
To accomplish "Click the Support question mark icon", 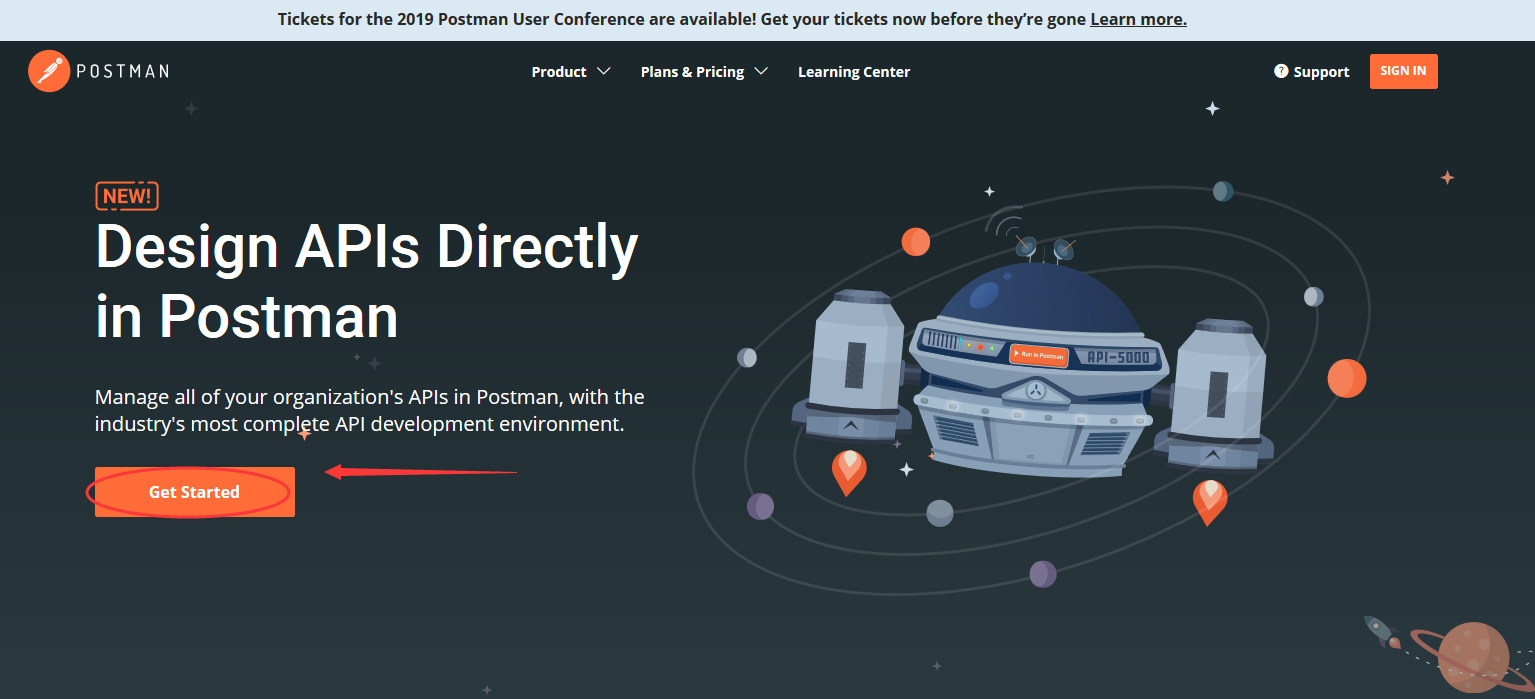I will pos(1281,71).
